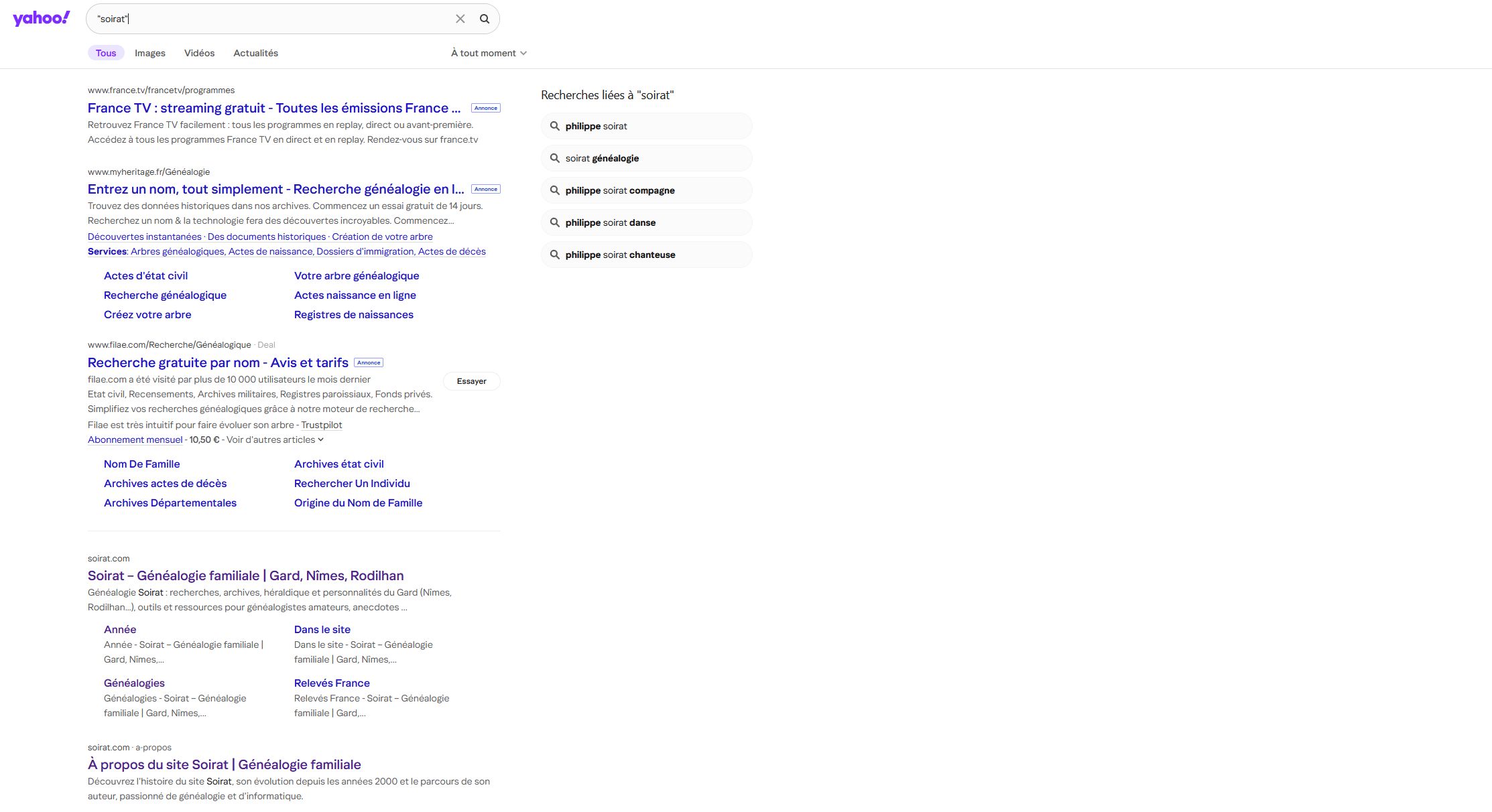Open the 'Généalogies' sitelink
Viewport: 1492px width, 812px height.
tap(134, 683)
